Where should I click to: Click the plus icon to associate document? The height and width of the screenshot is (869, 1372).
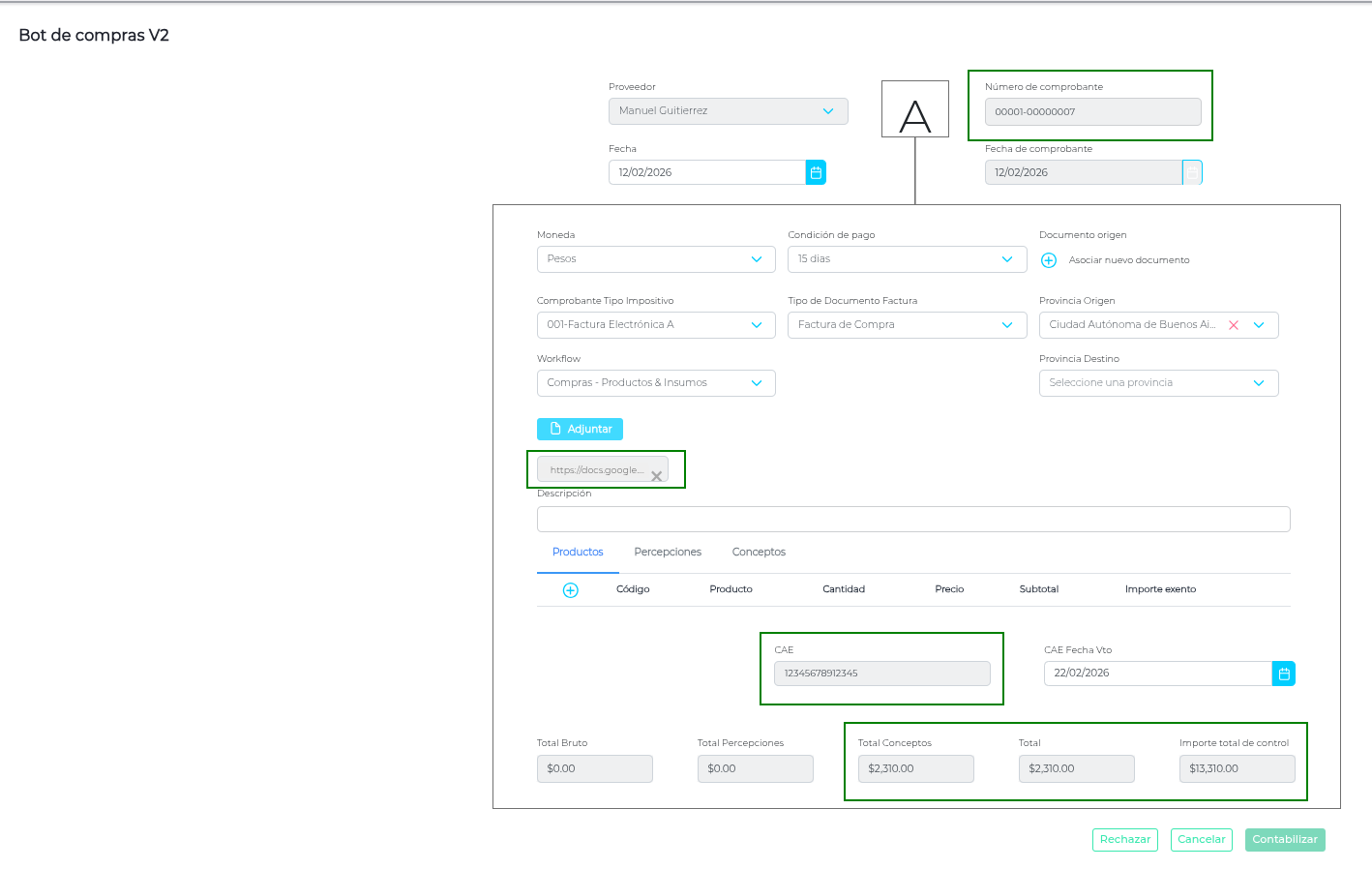click(x=1048, y=260)
